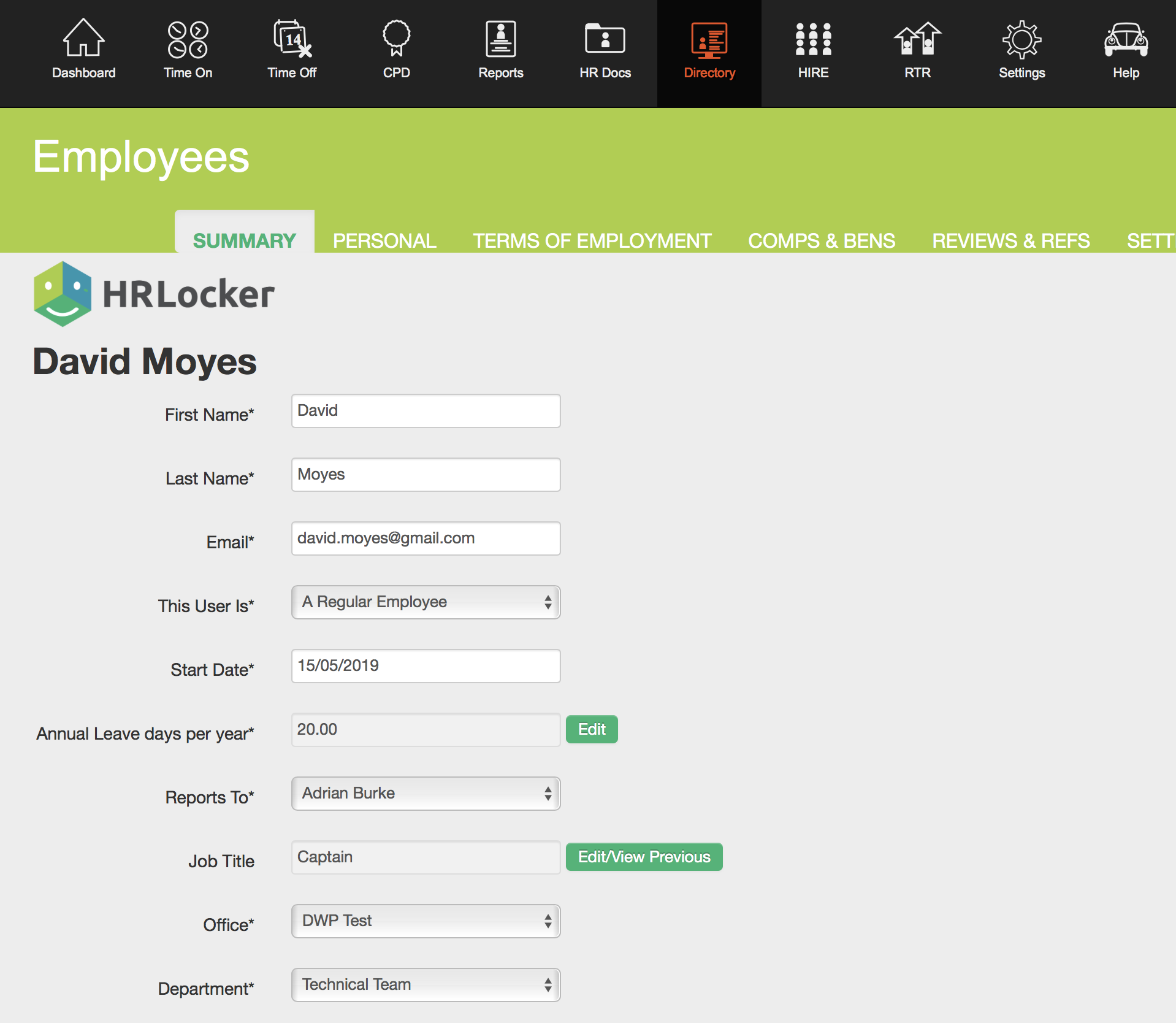
Task: Expand the Office dropdown
Action: click(x=426, y=921)
